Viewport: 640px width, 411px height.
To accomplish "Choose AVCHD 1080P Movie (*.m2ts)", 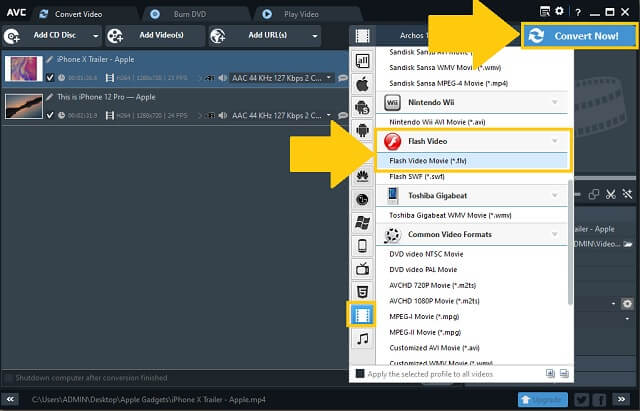I will pos(471,301).
